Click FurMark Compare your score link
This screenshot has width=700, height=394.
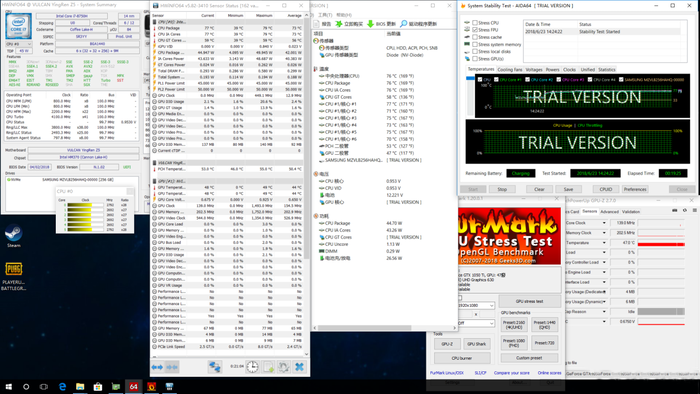pyautogui.click(x=512, y=373)
